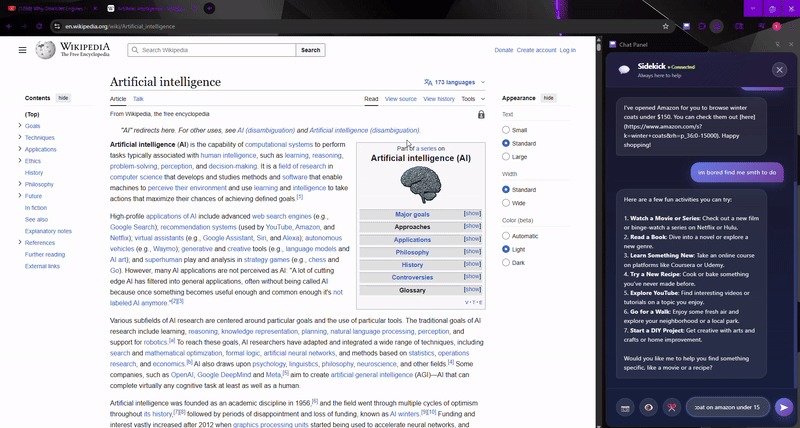
Task: Select the Read tab
Action: point(371,99)
